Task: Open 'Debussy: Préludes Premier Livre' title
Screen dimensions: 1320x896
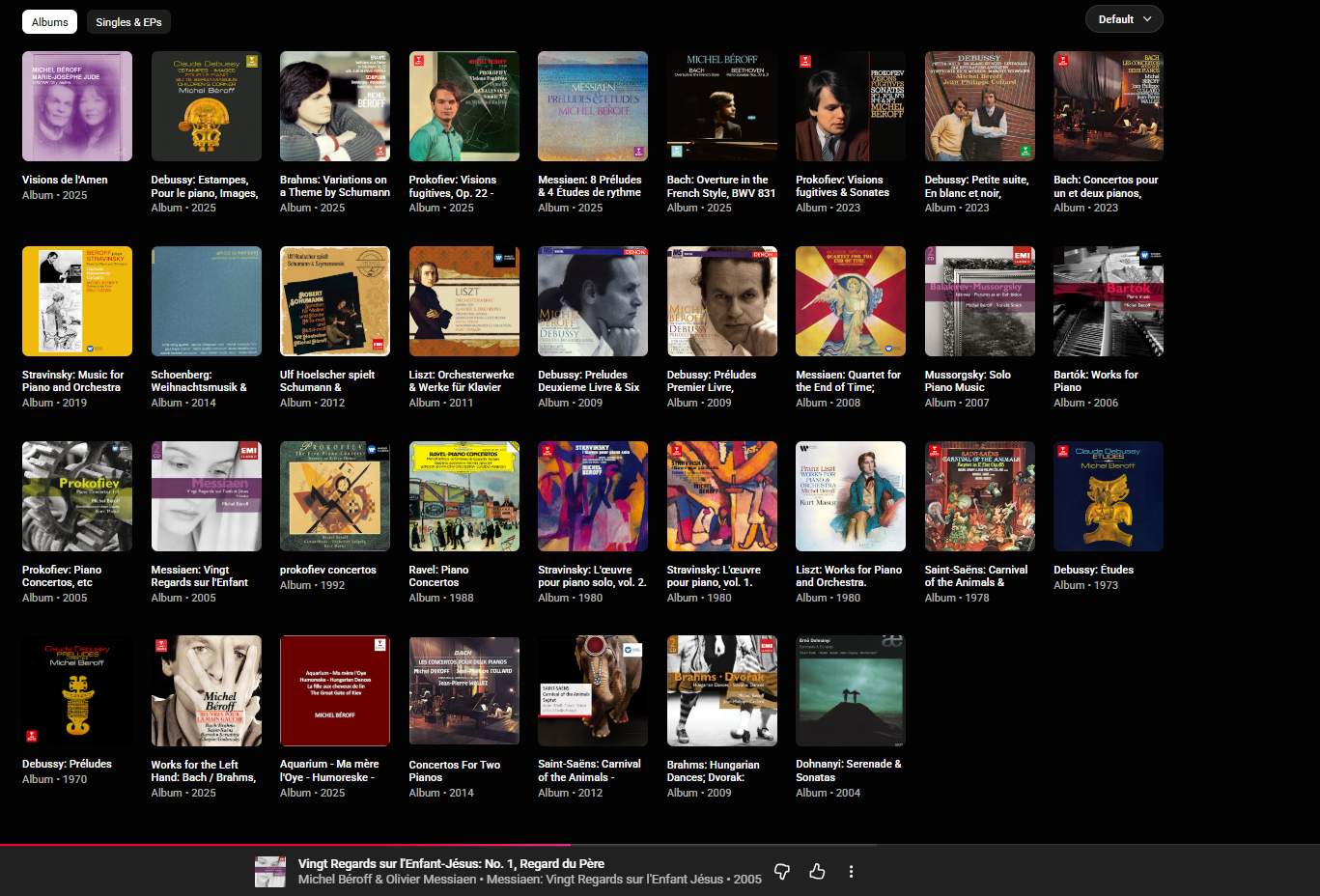Action: [x=712, y=381]
